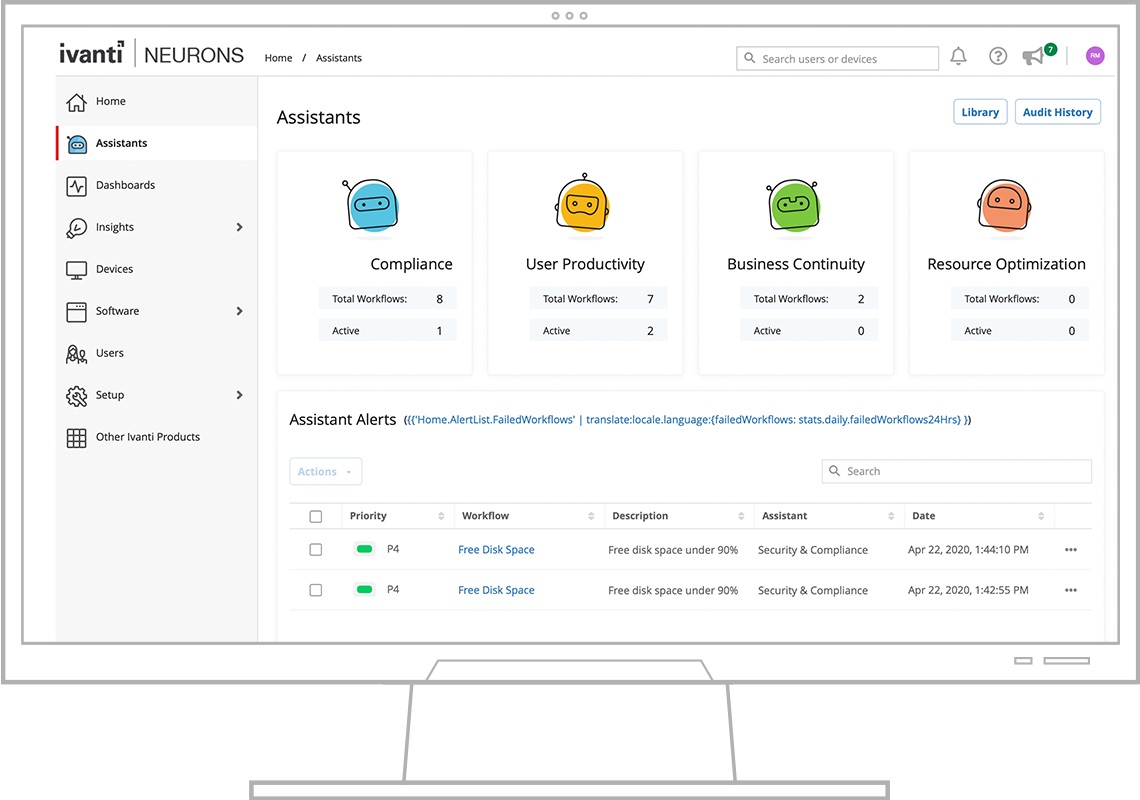1140x800 pixels.
Task: Open the Actions dropdown
Action: click(325, 472)
